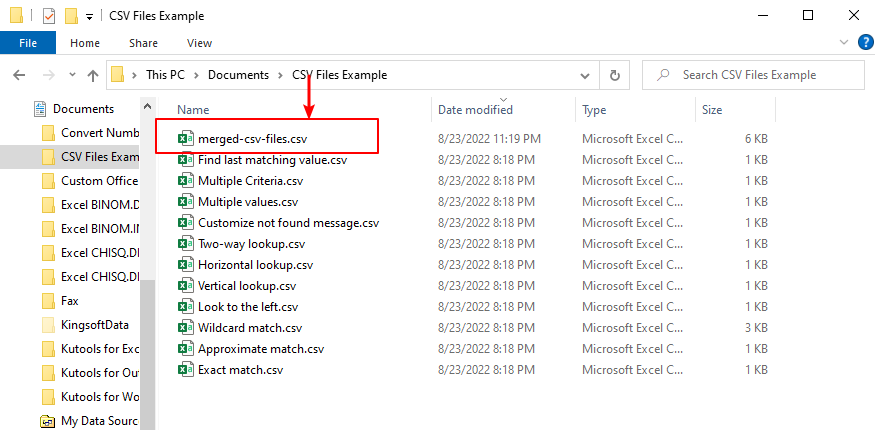Navigate back with the Back arrow
The image size is (875, 430).
click(19, 75)
